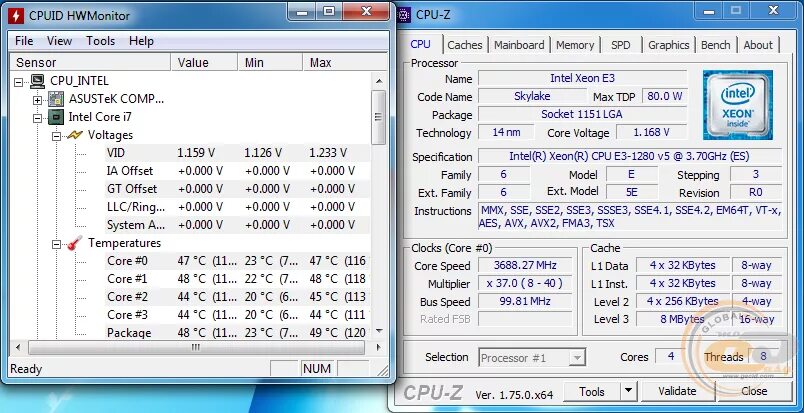Click the Level 2 cache 4 x 256 KBytes
This screenshot has width=804, height=413.
(682, 301)
